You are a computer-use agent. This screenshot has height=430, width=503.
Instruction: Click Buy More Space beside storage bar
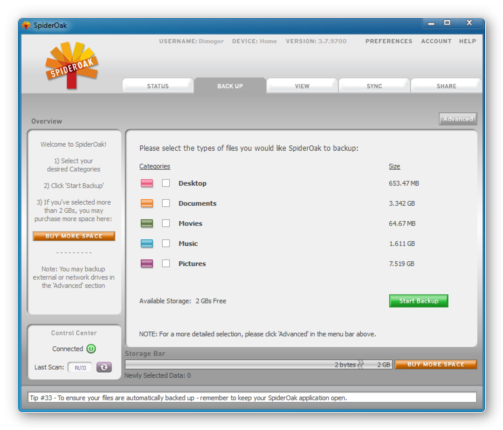[x=436, y=364]
